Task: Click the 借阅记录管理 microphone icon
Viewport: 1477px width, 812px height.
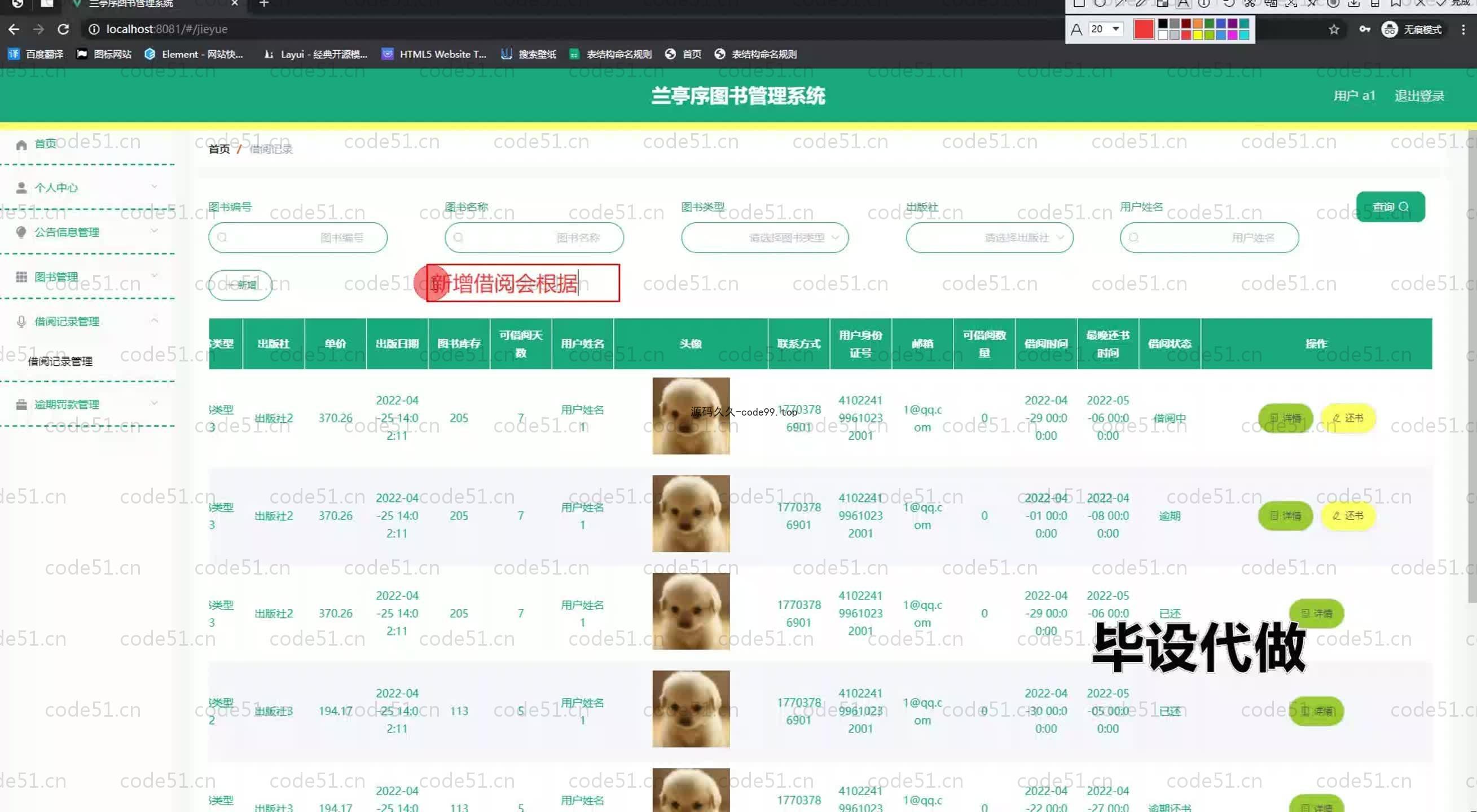Action: [x=21, y=321]
